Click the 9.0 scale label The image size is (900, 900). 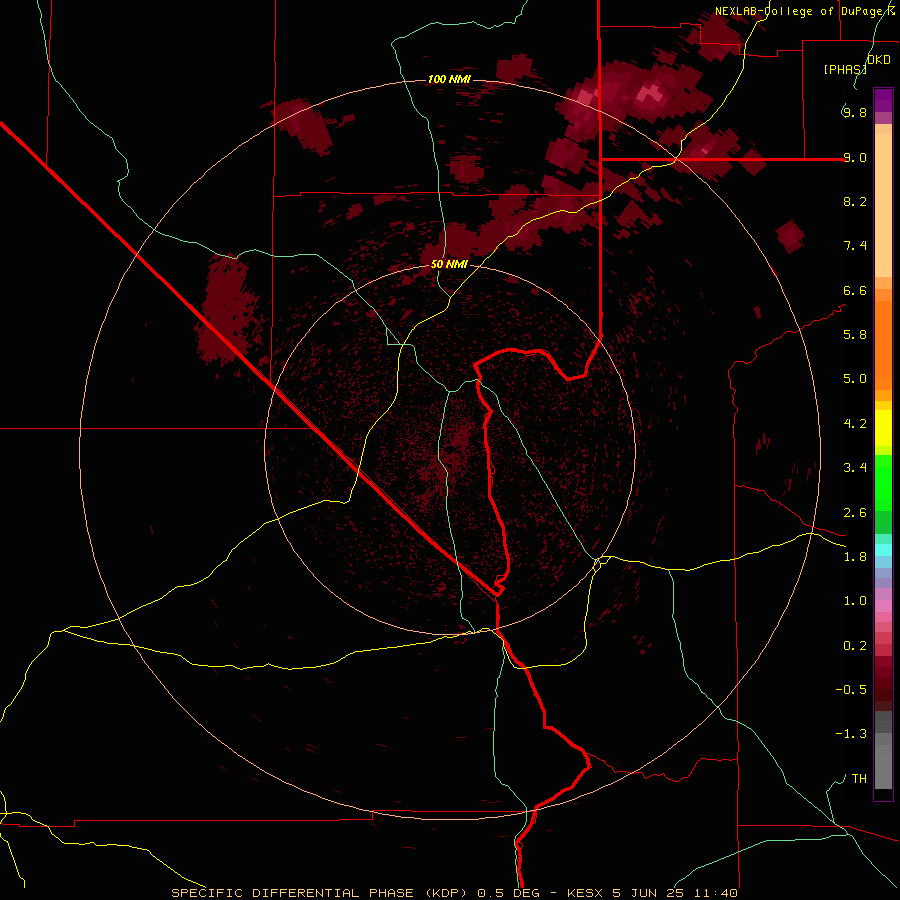pos(855,157)
